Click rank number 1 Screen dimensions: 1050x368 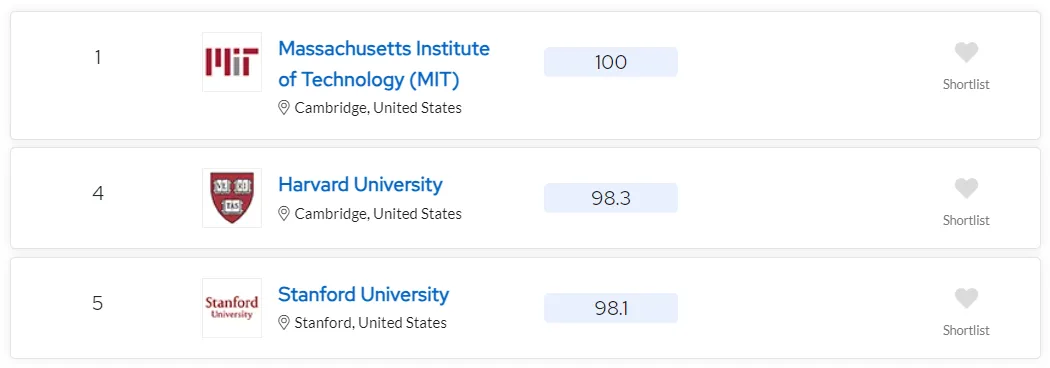click(98, 58)
